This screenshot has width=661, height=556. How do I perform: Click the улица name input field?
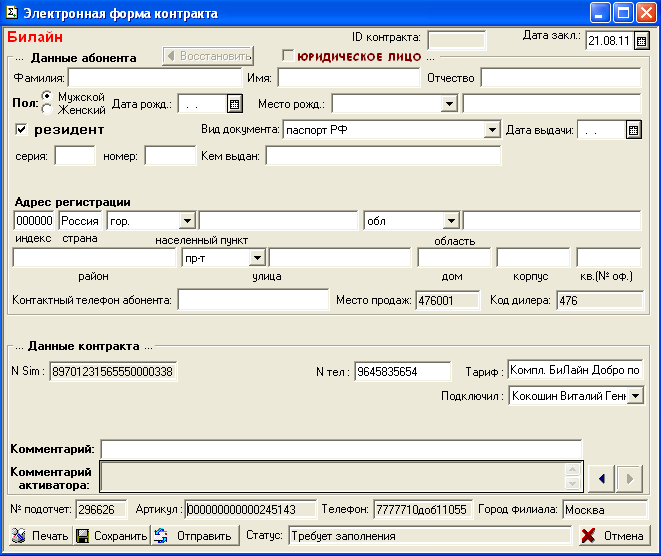point(340,258)
